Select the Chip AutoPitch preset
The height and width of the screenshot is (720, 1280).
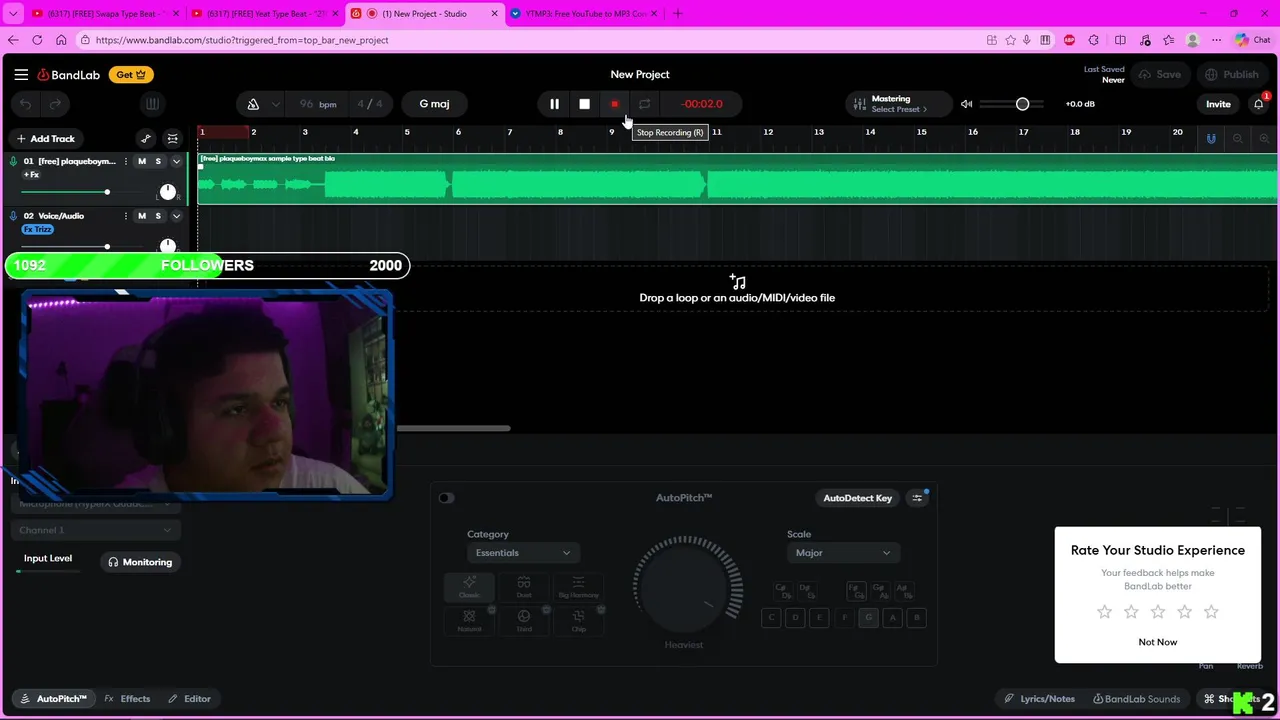tap(578, 620)
